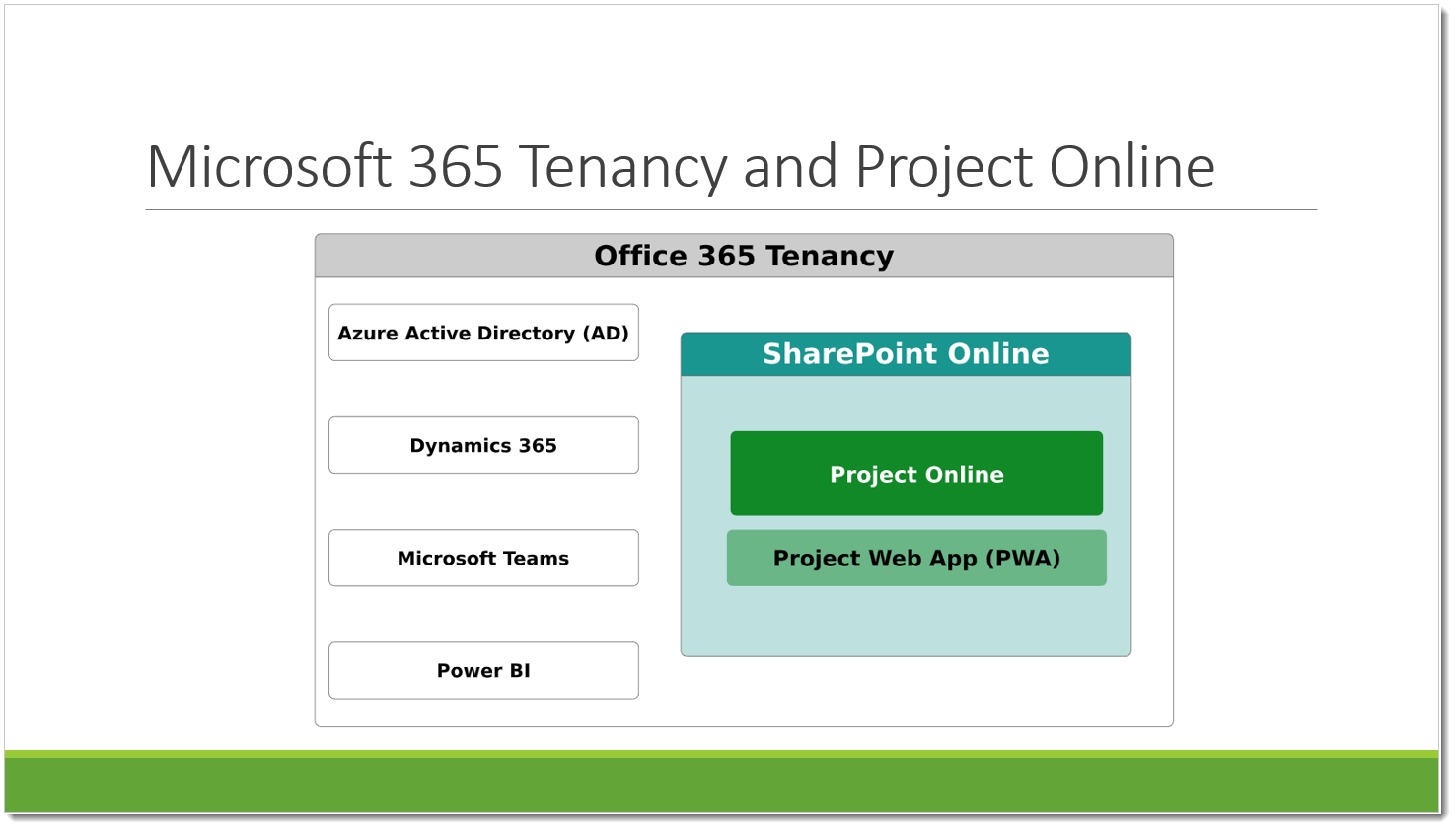Screen dimensions: 1456x829
Task: Select the Microsoft Teams box
Action: click(x=483, y=558)
